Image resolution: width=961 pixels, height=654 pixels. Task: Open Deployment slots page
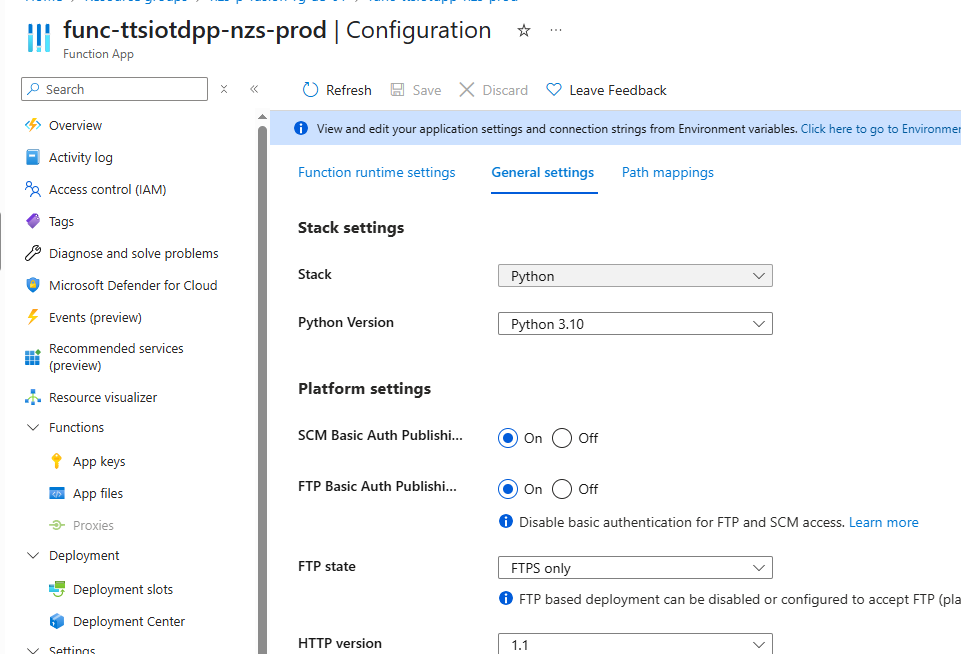pos(123,589)
